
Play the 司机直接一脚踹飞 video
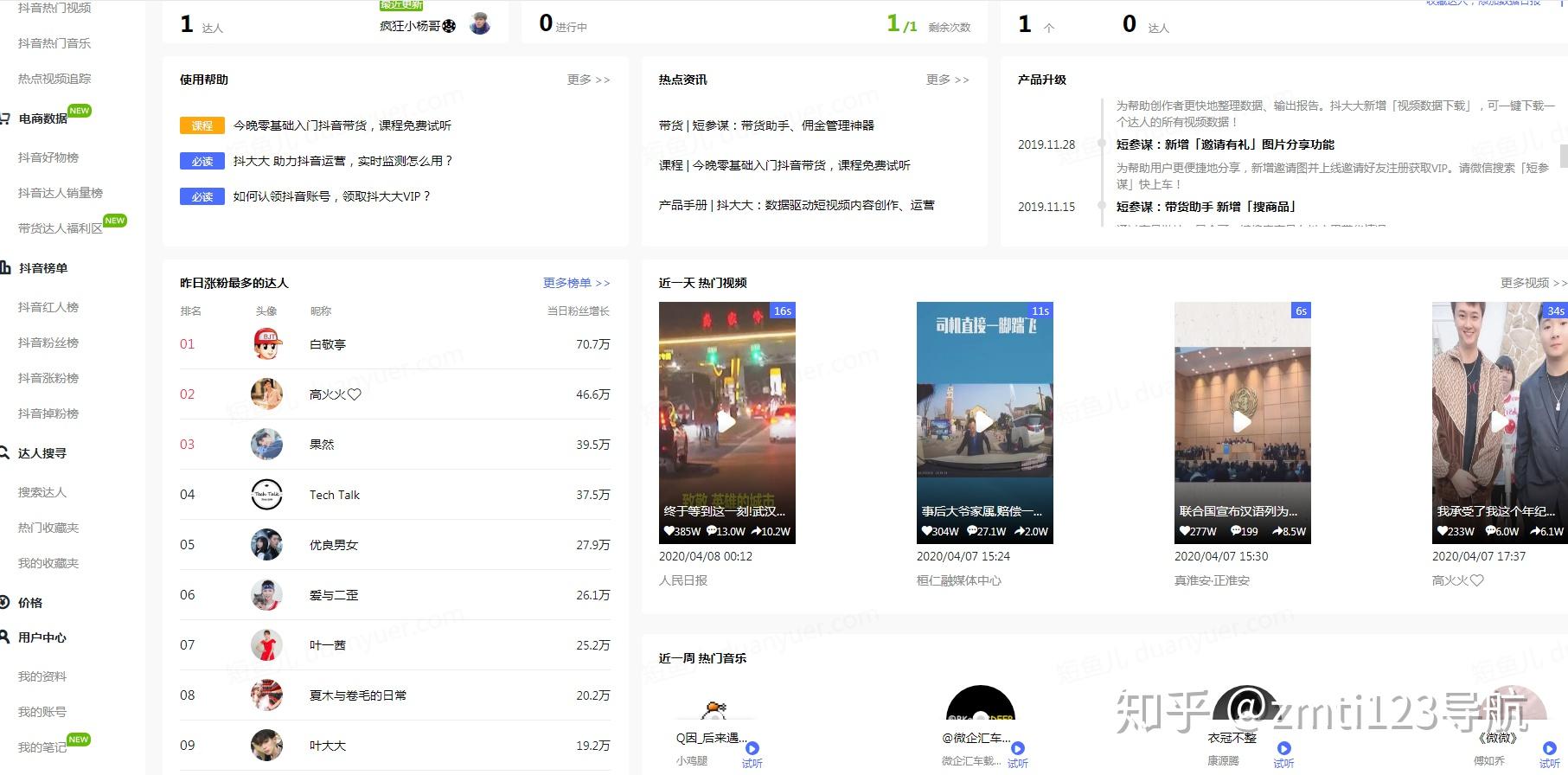[984, 422]
